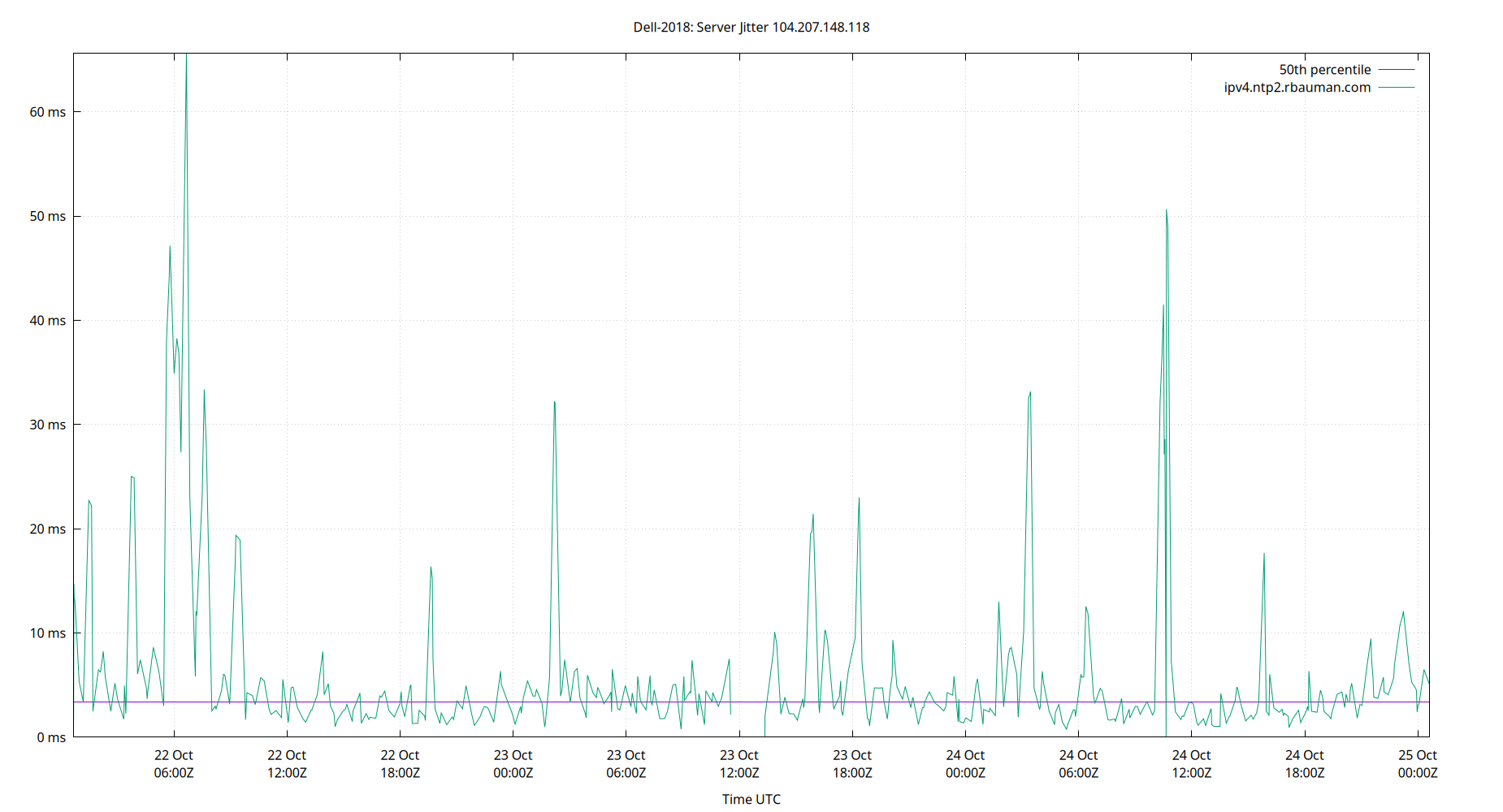Click the legend line sample beside '50th percentile'
The width and height of the screenshot is (1503, 812).
(1397, 70)
